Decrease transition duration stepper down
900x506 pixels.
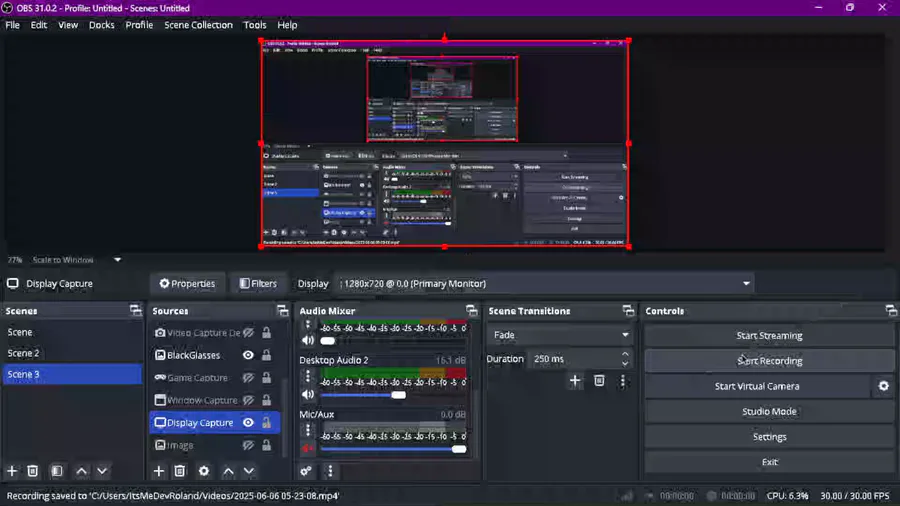coord(625,364)
